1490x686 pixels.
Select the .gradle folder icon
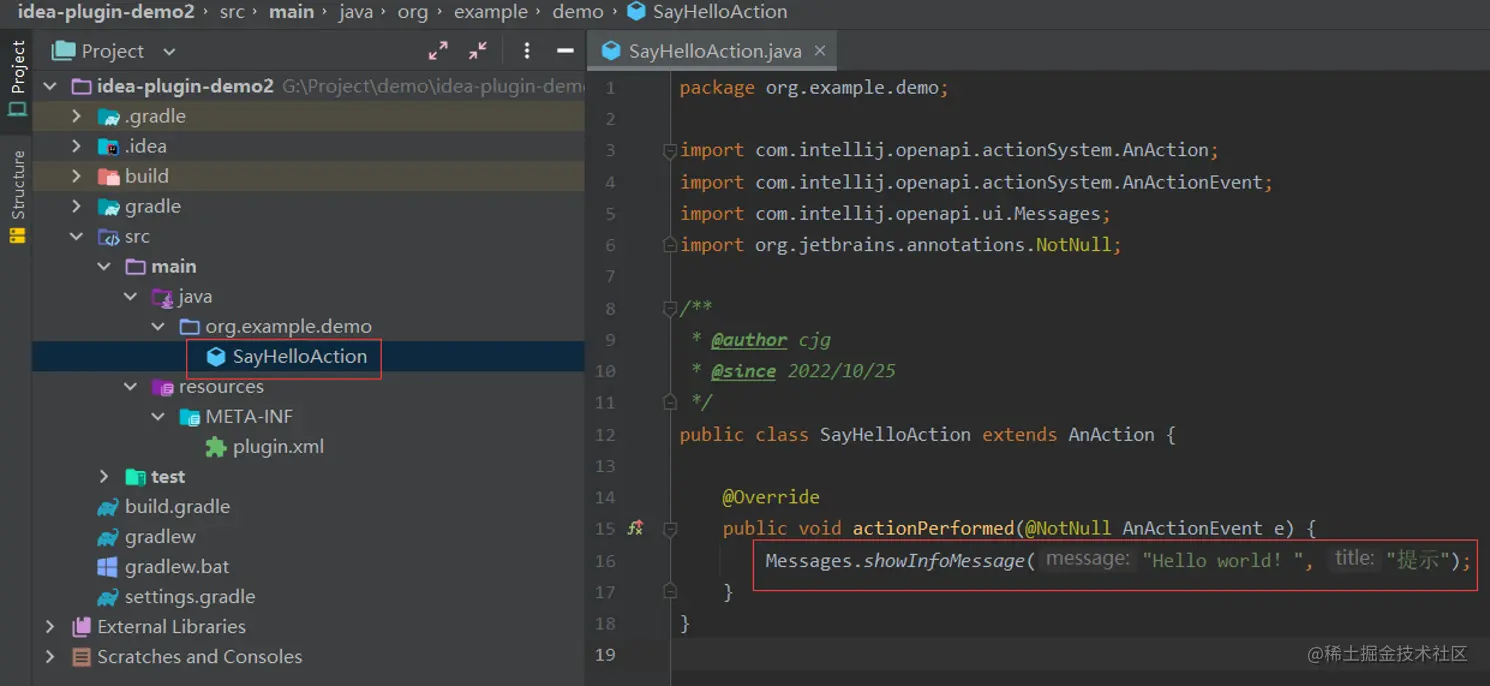[x=108, y=117]
